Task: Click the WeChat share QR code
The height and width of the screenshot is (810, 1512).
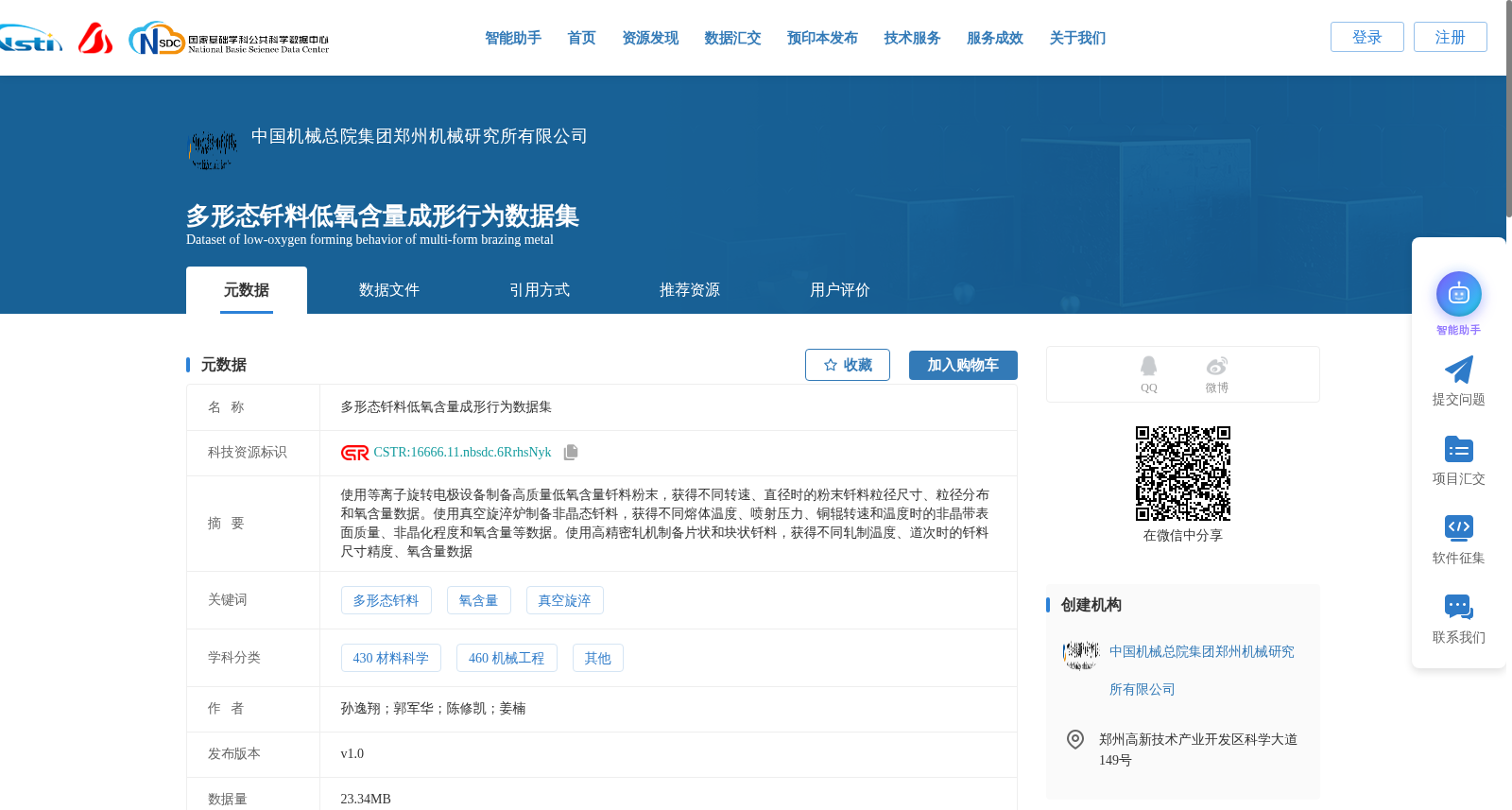Action: click(x=1183, y=474)
